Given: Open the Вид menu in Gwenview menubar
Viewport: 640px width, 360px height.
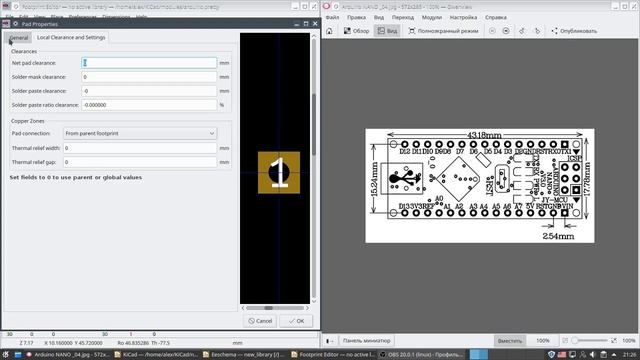Looking at the screenshot, I should tap(379, 17).
